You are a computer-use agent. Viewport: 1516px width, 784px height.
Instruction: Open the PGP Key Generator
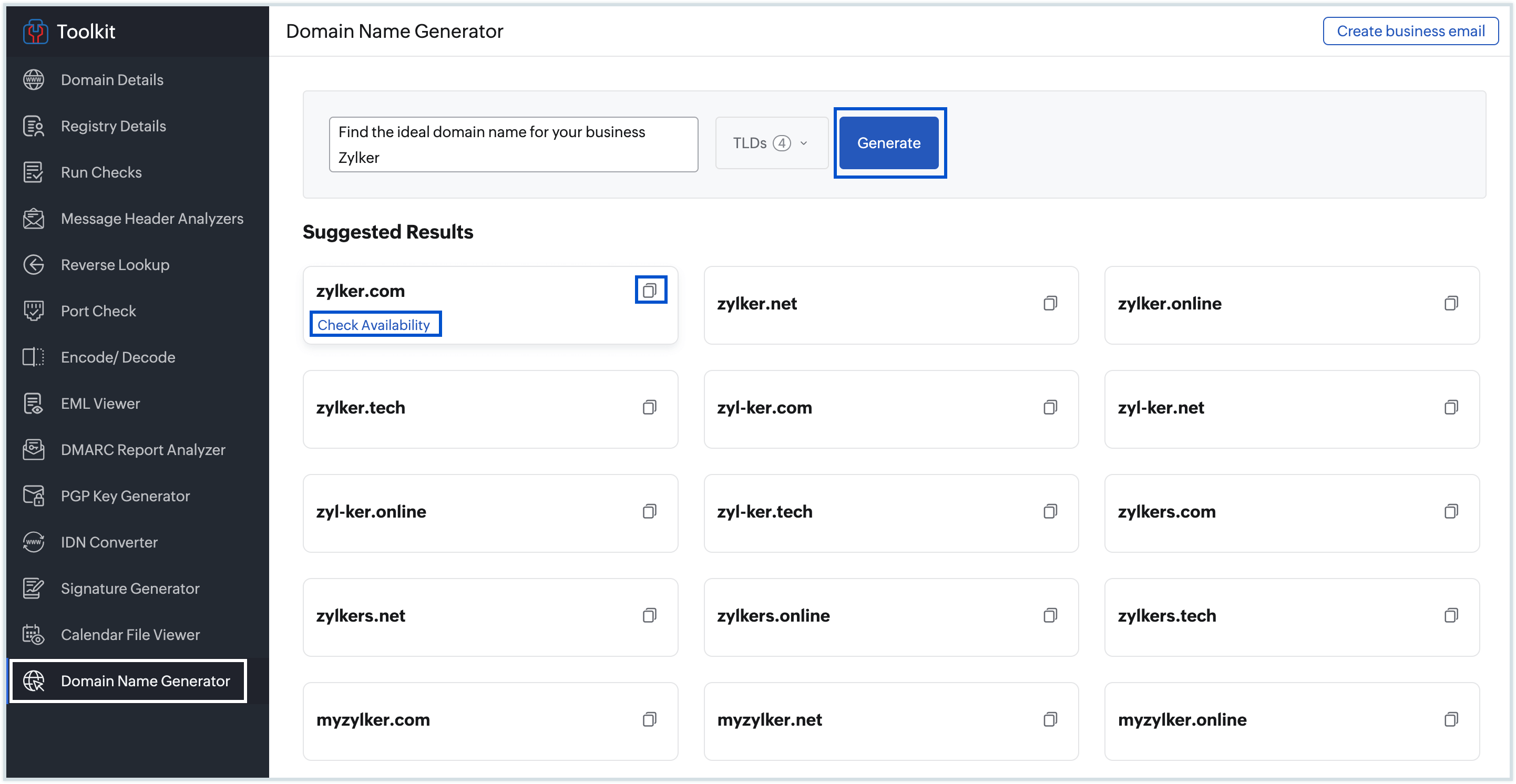tap(125, 495)
